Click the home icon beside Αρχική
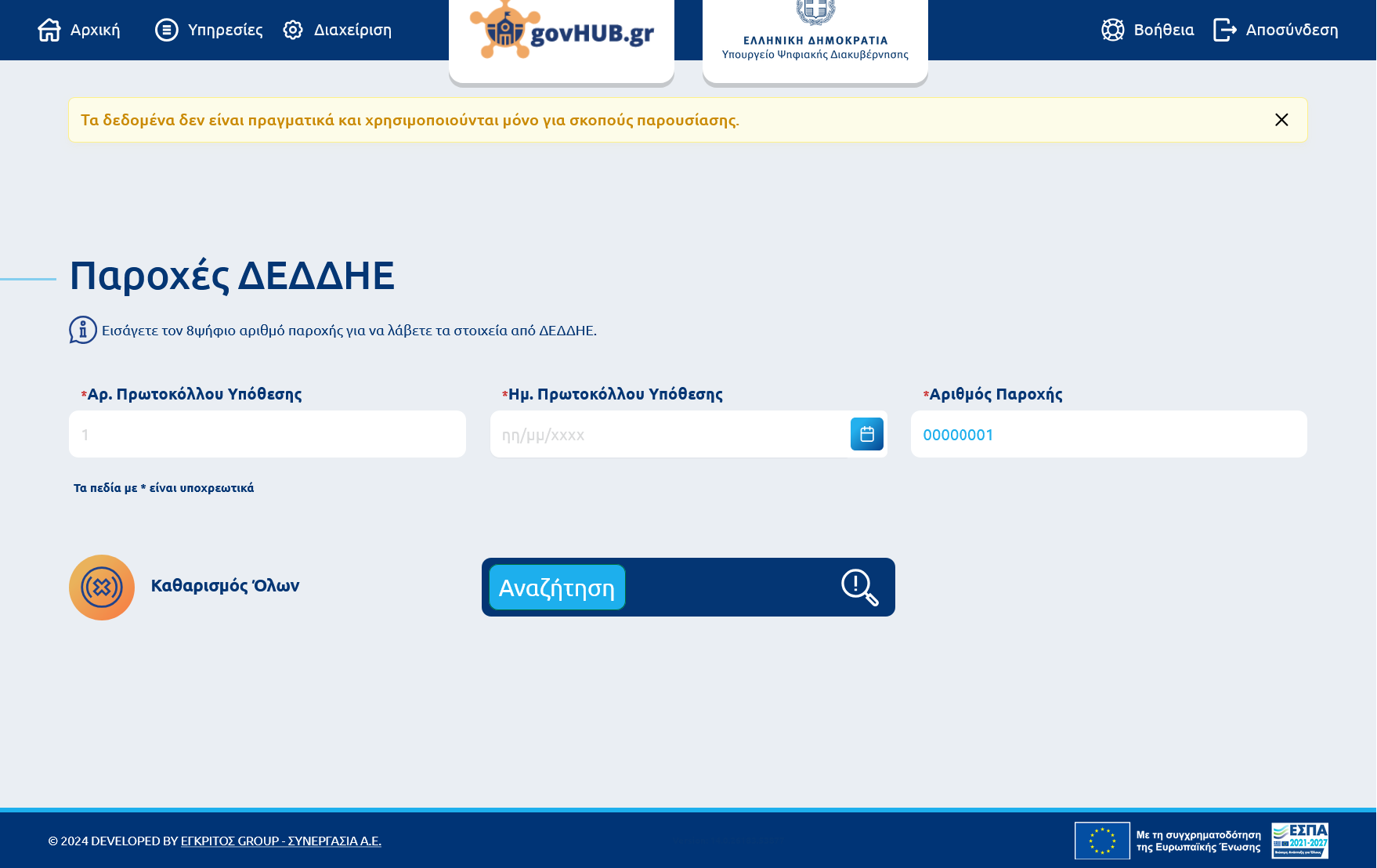Screen dimensions: 1377x868 point(49,30)
